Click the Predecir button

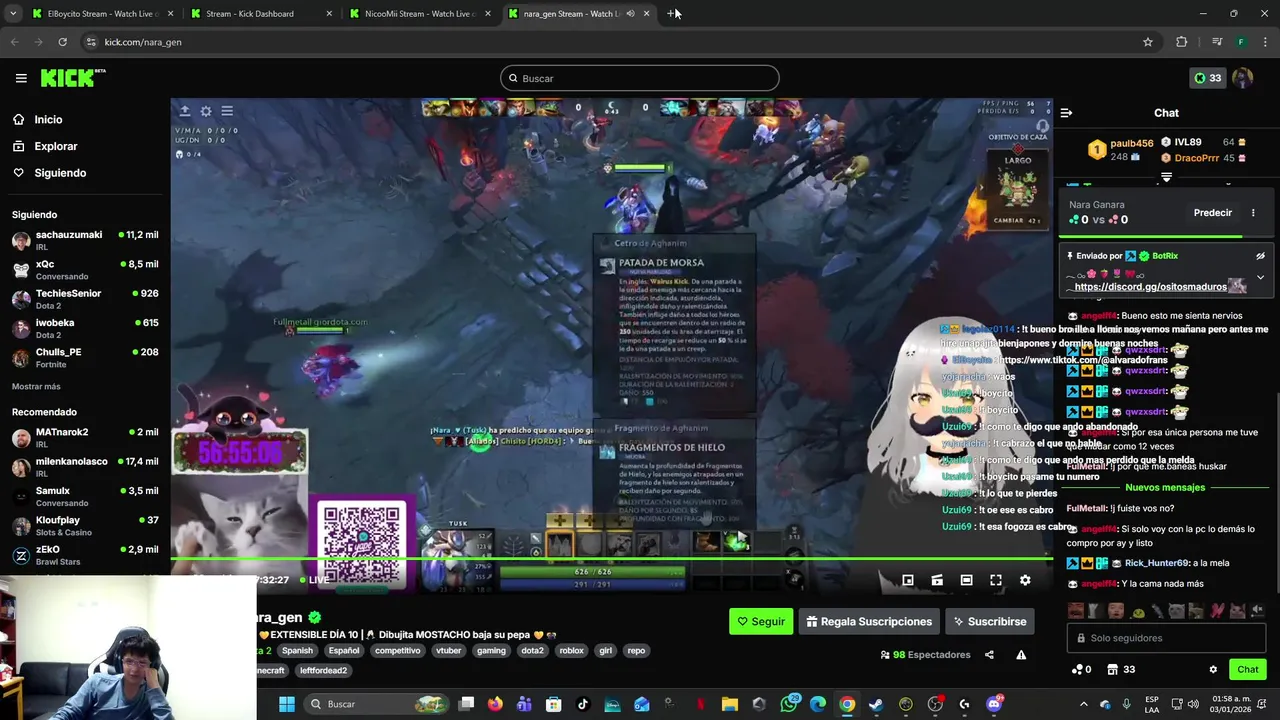[1213, 213]
